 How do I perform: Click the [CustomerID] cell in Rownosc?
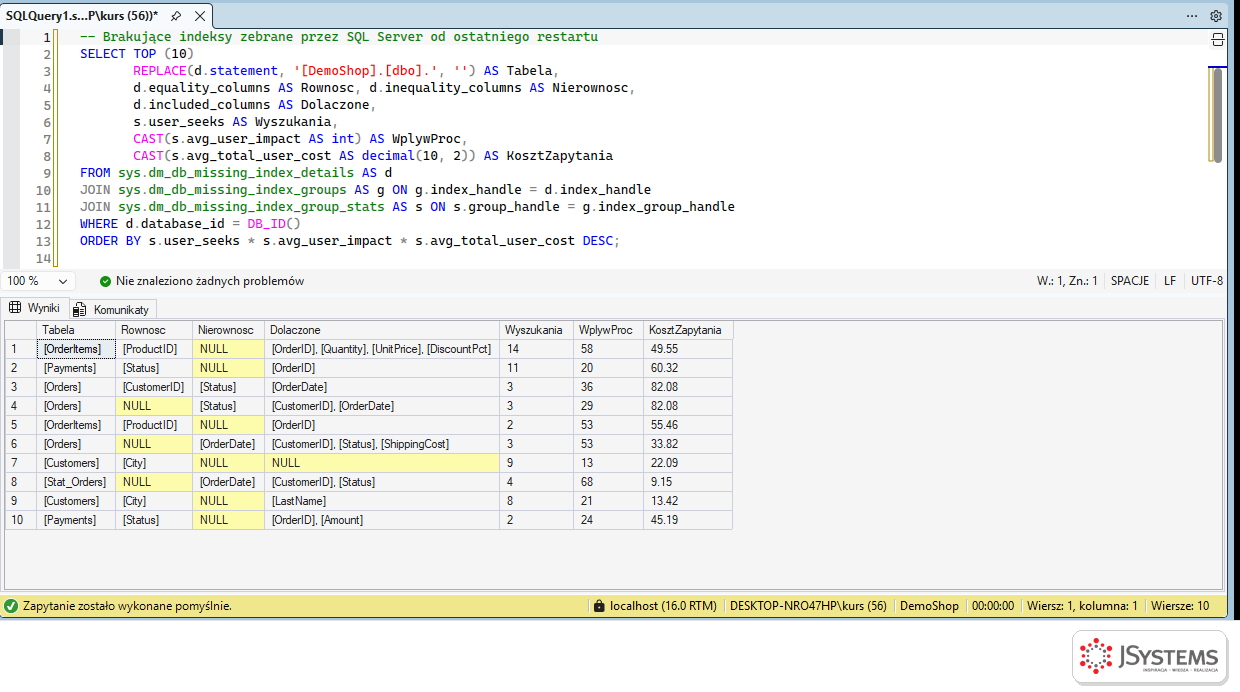(x=154, y=387)
